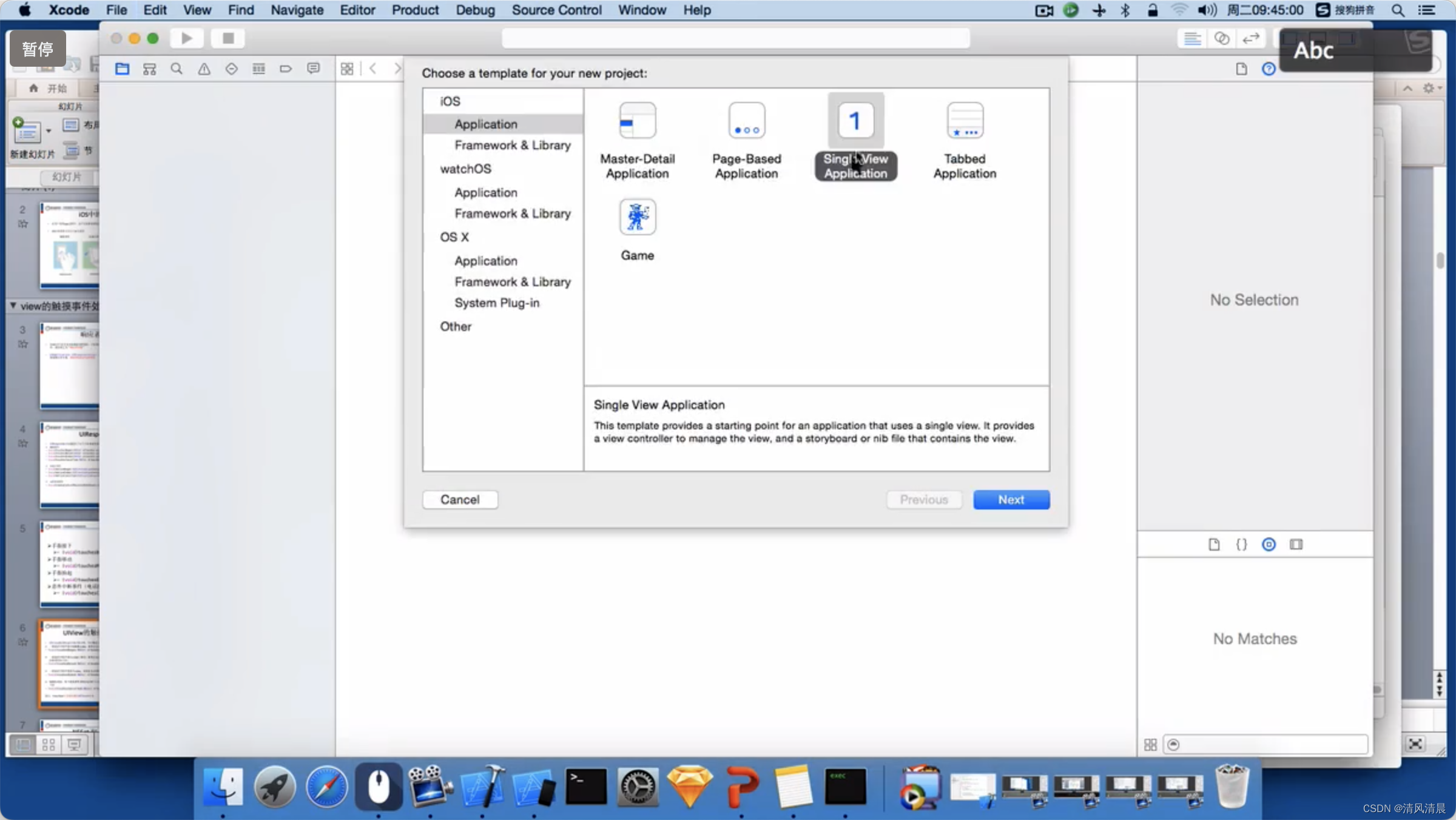Image resolution: width=1456 pixels, height=820 pixels.
Task: Click the Run play button in Xcode toolbar
Action: pos(187,38)
